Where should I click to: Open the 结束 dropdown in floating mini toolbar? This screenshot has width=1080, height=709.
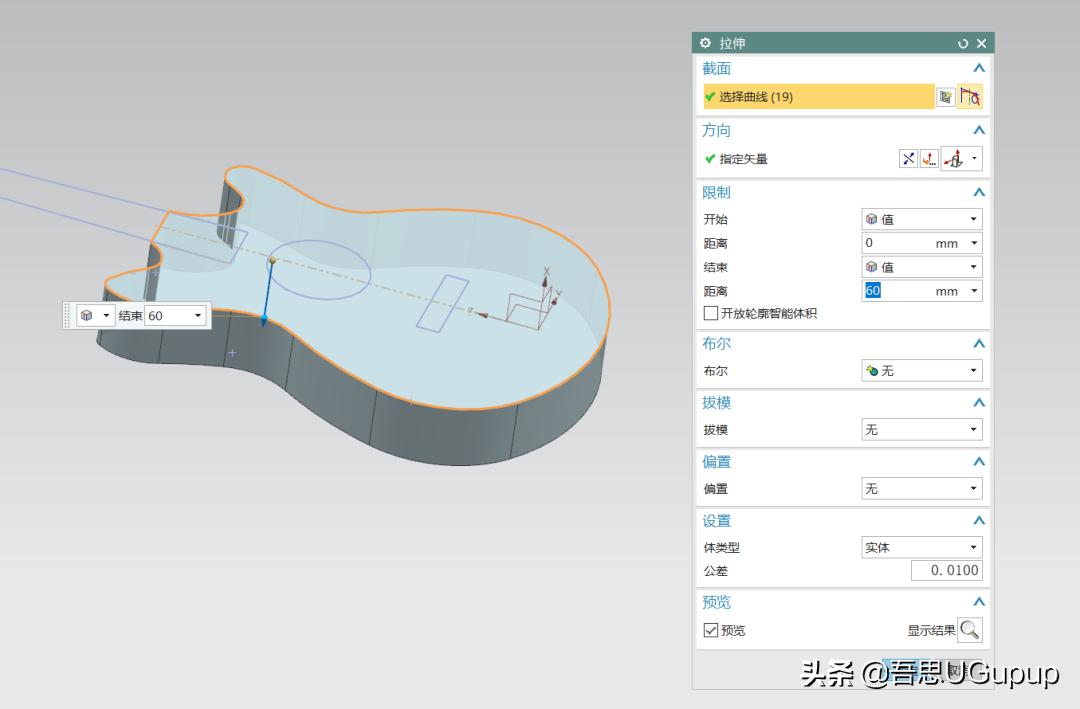tap(198, 315)
